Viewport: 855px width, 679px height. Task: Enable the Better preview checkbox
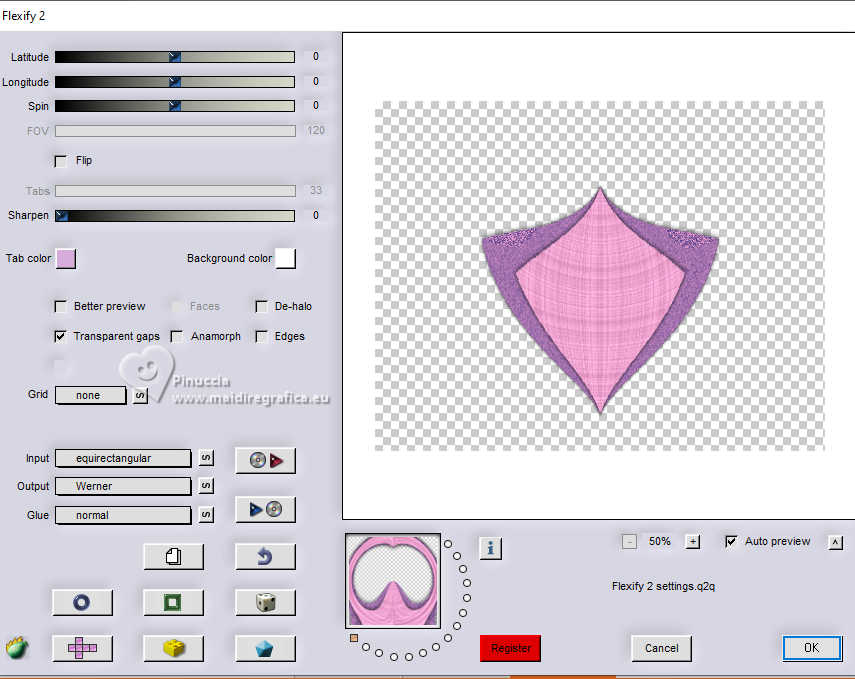(61, 307)
